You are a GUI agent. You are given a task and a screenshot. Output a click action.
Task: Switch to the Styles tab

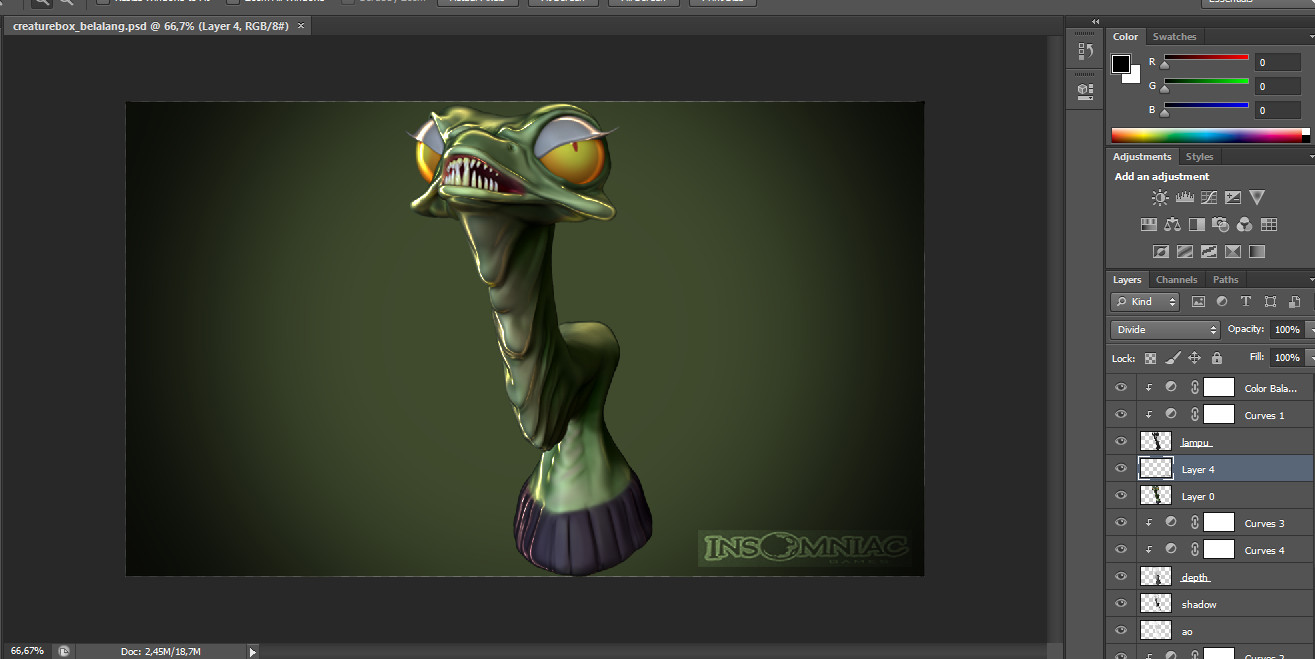coord(1199,157)
